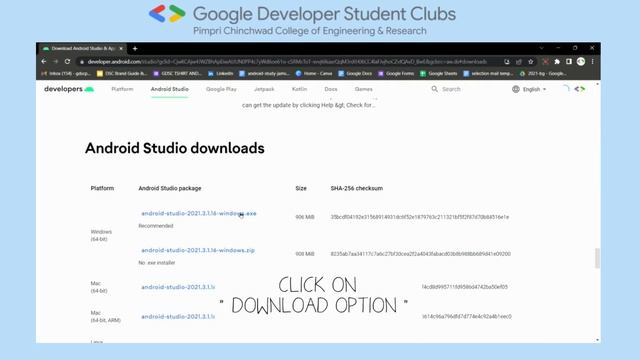Image resolution: width=640 pixels, height=360 pixels.
Task: Click the windows.zip SHA-256 checksum value
Action: tap(420, 253)
